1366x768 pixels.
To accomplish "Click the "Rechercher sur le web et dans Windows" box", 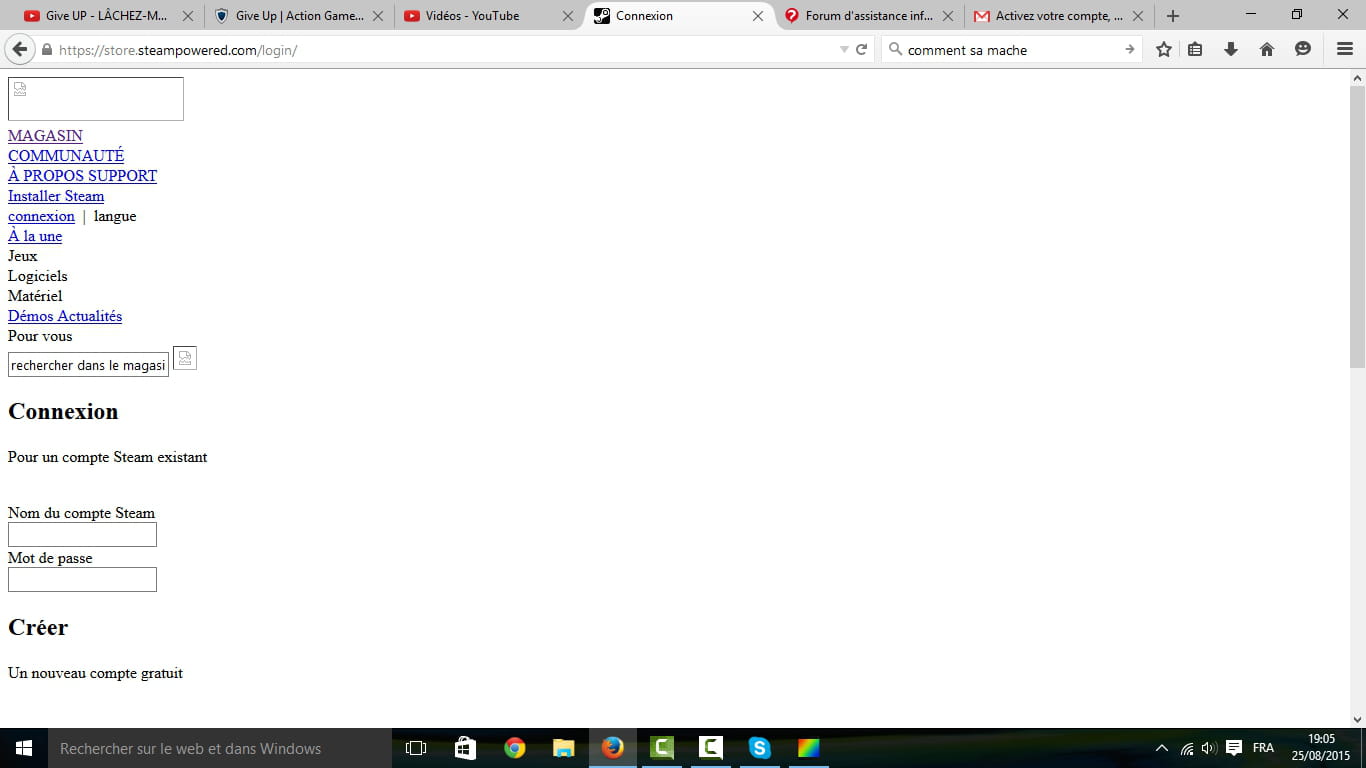I will coord(220,748).
